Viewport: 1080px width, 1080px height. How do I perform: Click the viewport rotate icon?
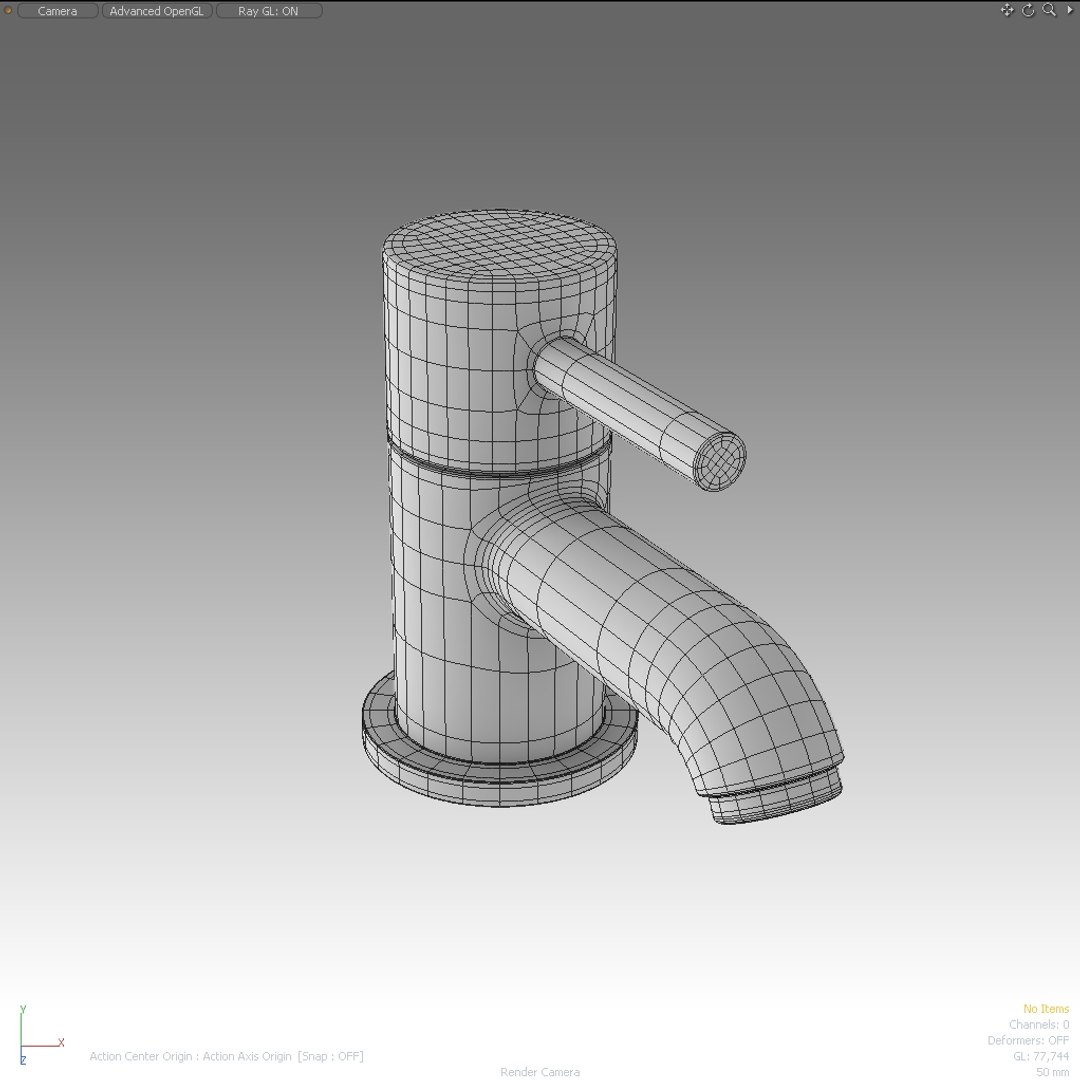point(1028,10)
